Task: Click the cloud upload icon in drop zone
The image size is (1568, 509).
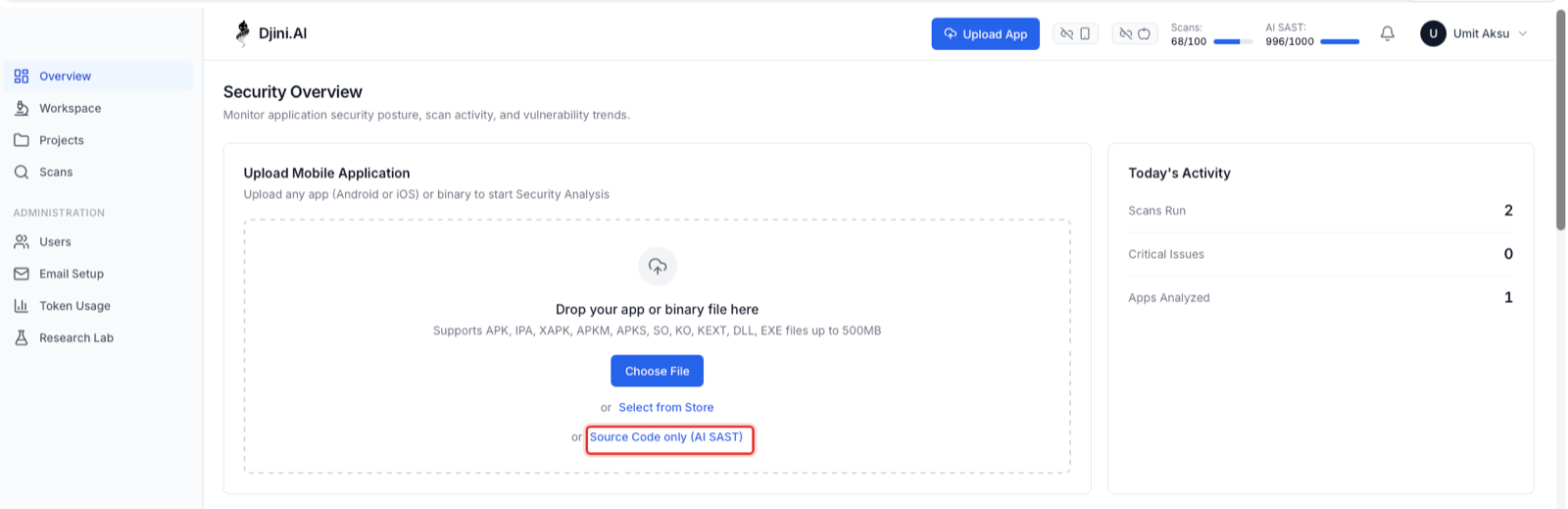Action: (x=658, y=266)
